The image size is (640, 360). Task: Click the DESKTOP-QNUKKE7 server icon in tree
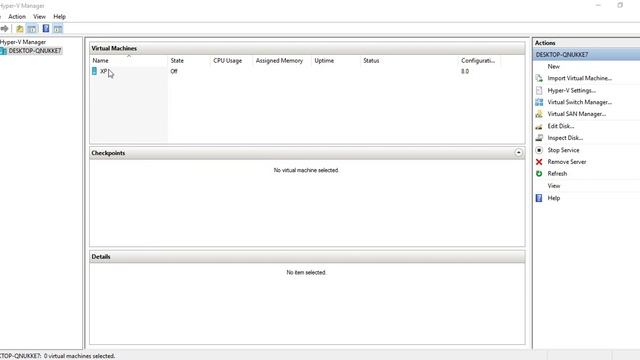tap(3, 51)
